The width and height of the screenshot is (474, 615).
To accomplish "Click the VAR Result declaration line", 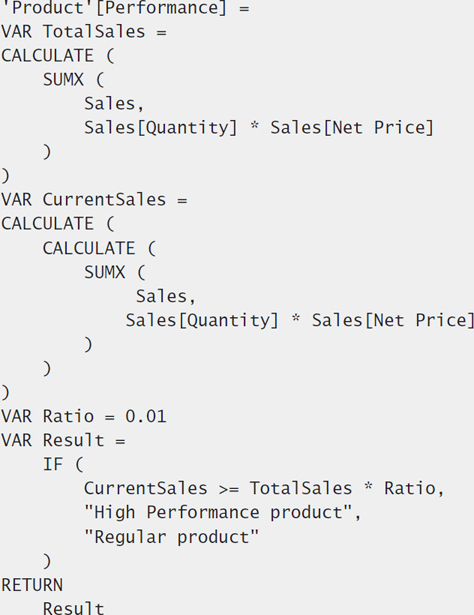I will point(63,440).
